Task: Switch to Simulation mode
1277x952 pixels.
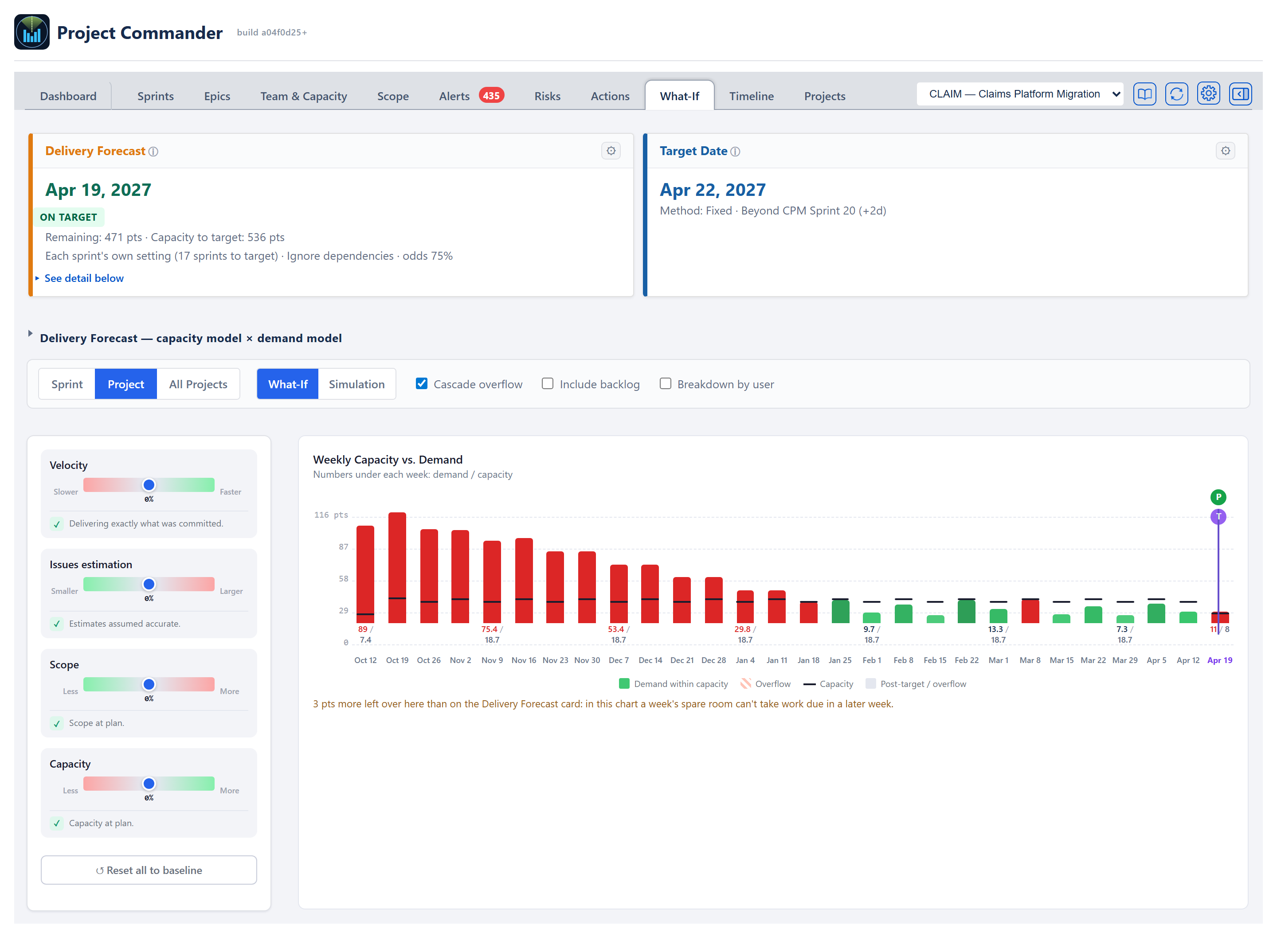Action: coord(356,384)
